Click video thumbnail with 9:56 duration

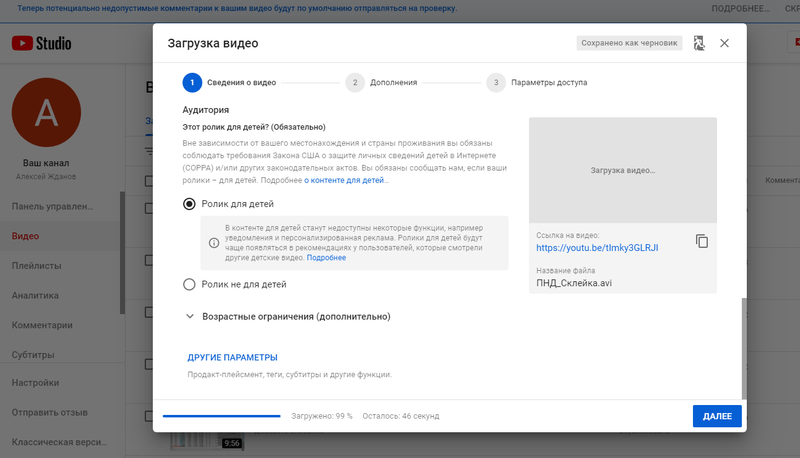tap(207, 441)
